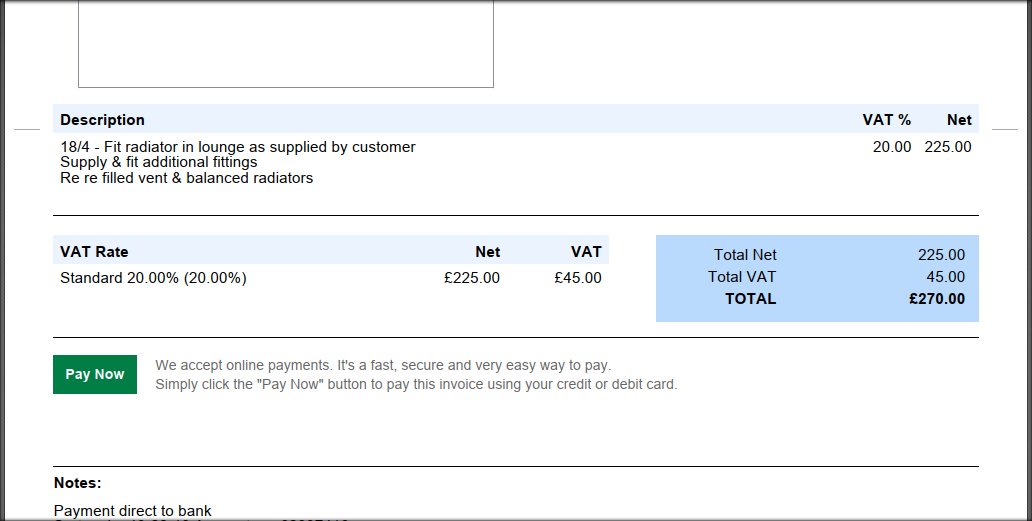
Task: Click the Description column header
Action: (102, 120)
